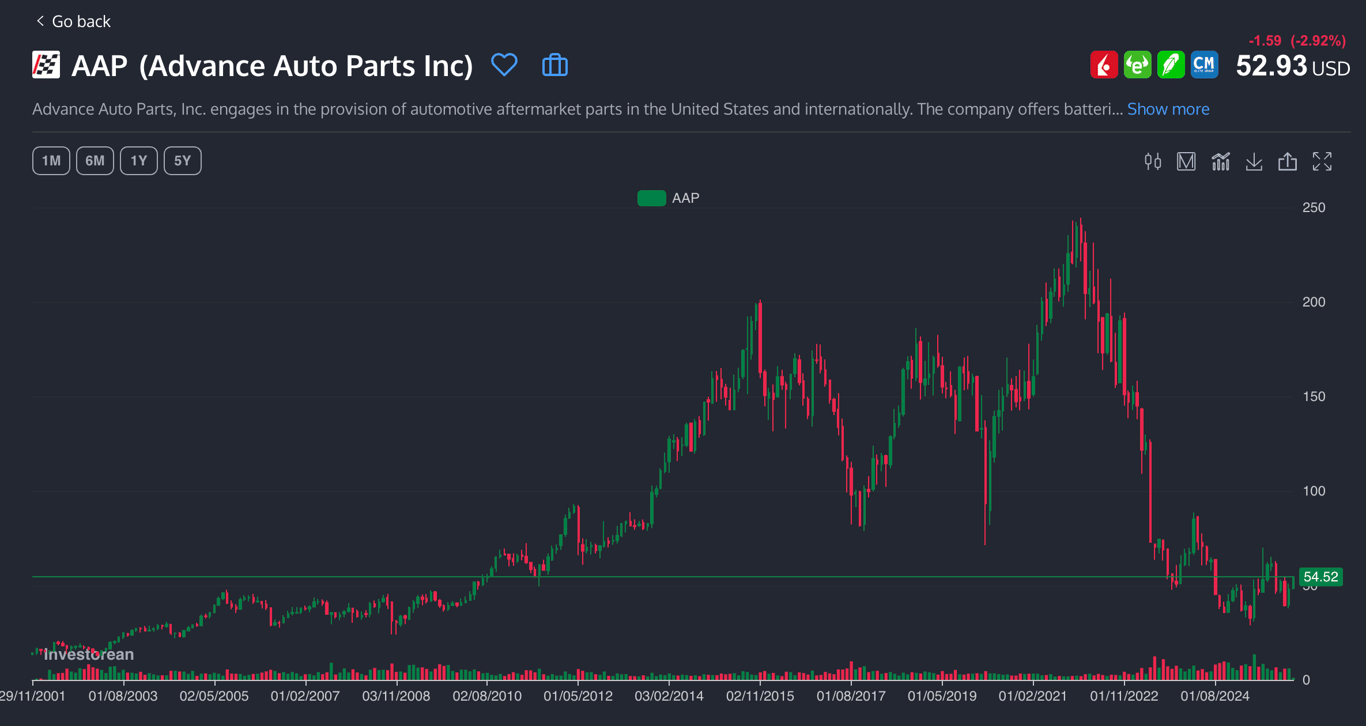The height and width of the screenshot is (726, 1366).
Task: Open the red broker logo link
Action: (x=1104, y=65)
